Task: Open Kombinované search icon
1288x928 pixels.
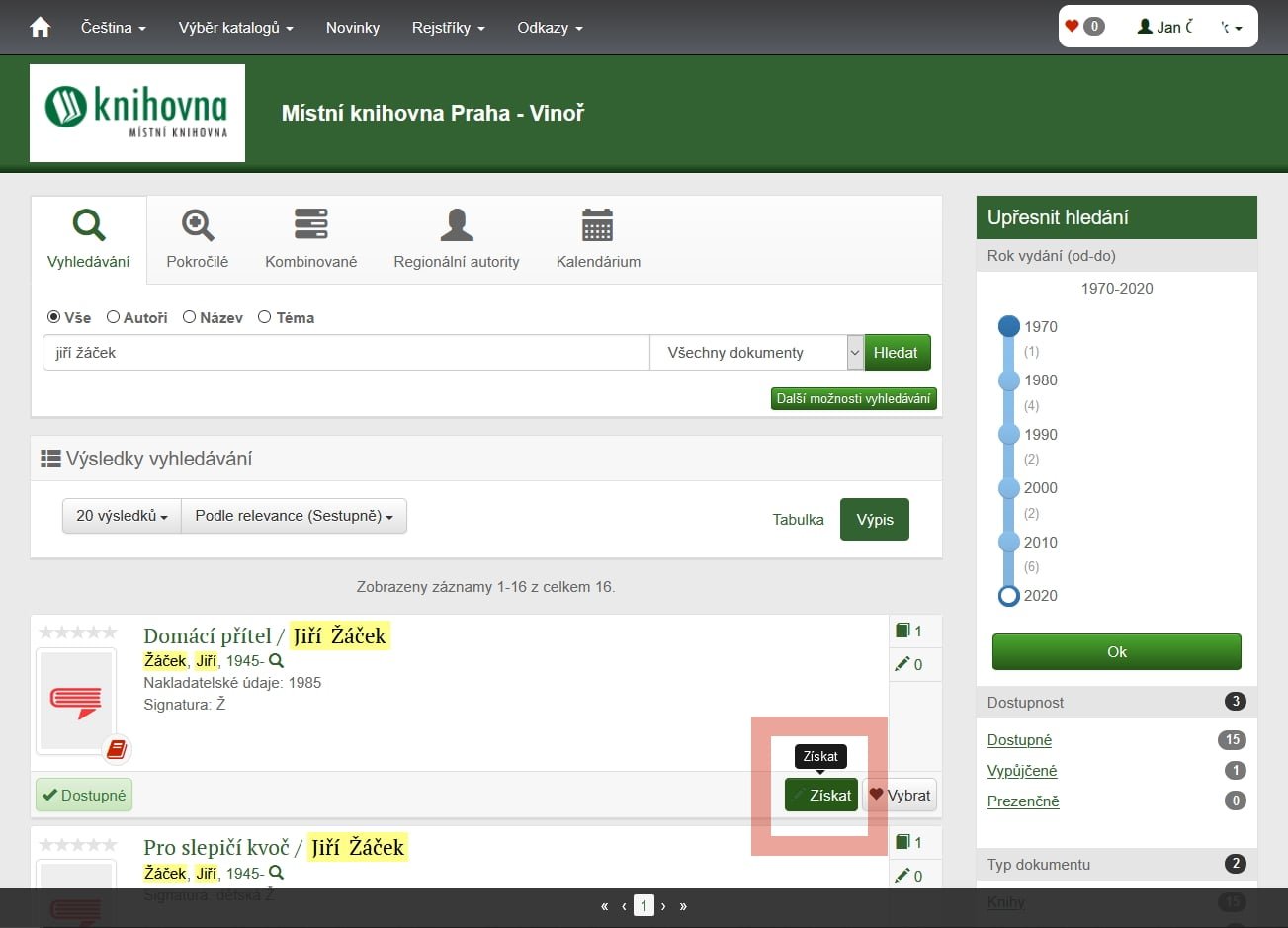Action: (x=310, y=224)
